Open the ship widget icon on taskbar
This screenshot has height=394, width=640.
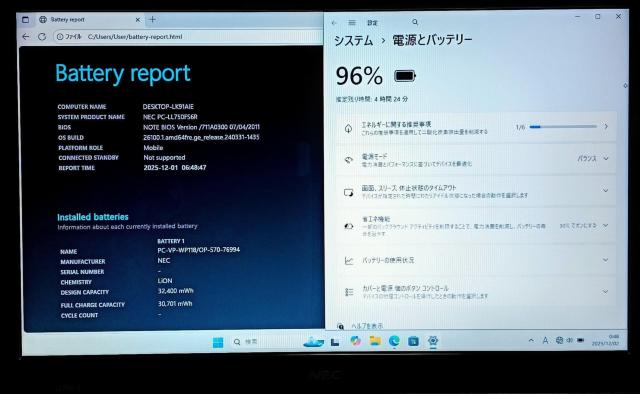pyautogui.click(x=313, y=342)
